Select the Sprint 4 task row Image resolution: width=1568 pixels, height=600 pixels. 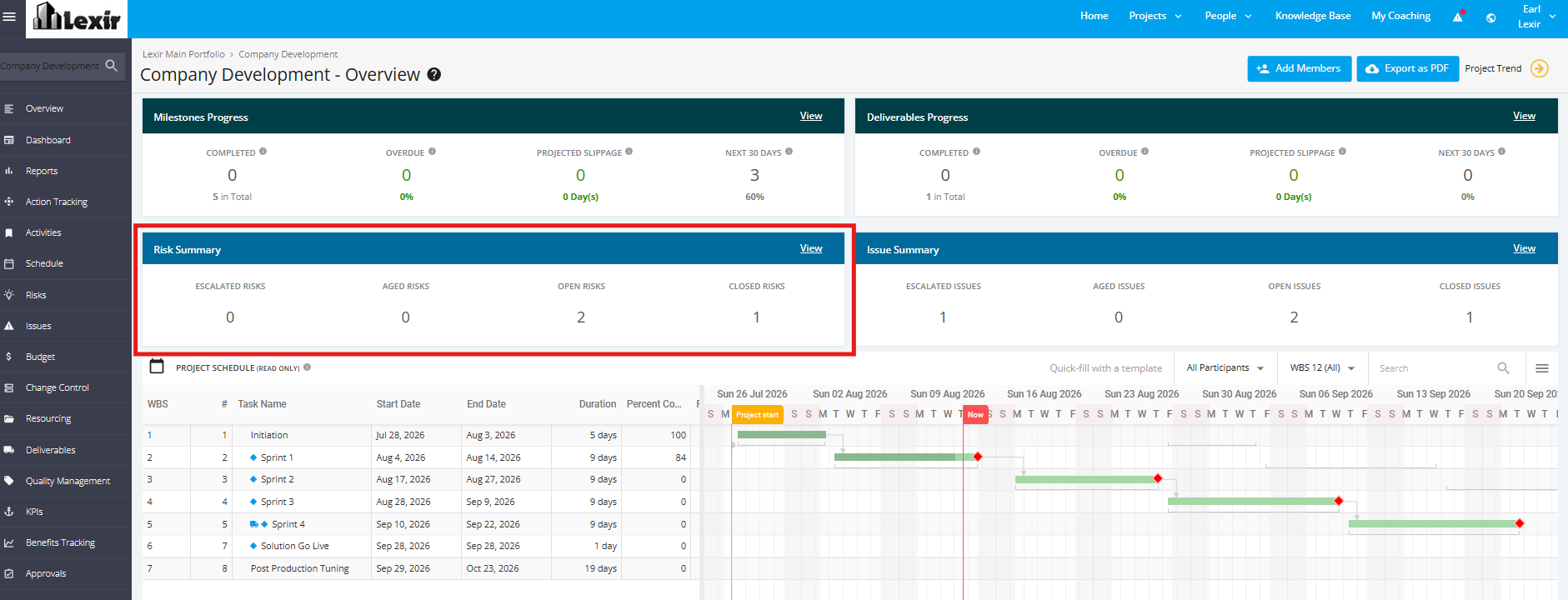(420, 524)
